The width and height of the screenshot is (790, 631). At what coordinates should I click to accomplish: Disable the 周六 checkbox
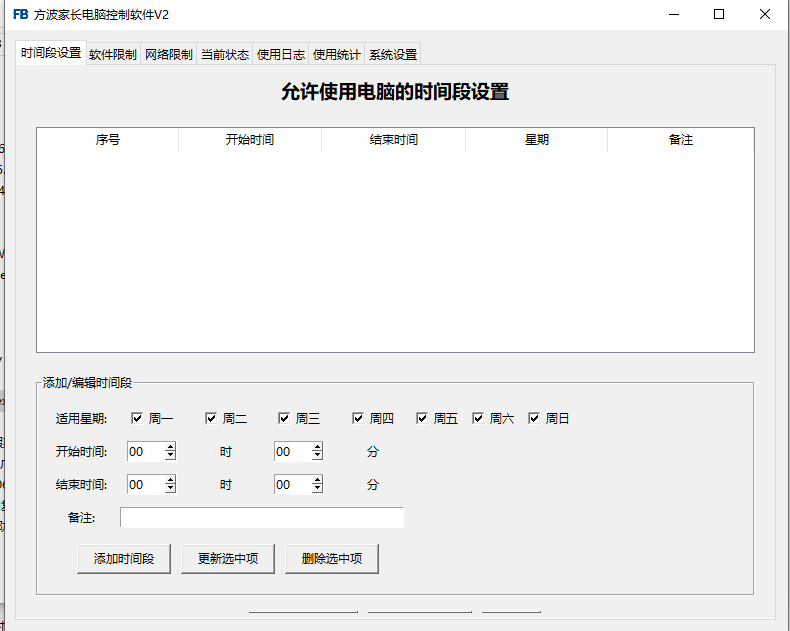pos(478,419)
